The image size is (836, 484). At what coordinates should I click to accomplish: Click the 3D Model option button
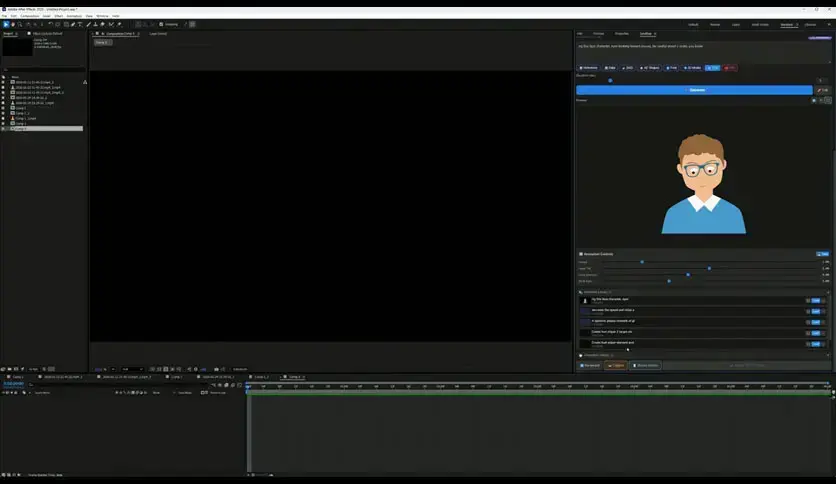(692, 68)
